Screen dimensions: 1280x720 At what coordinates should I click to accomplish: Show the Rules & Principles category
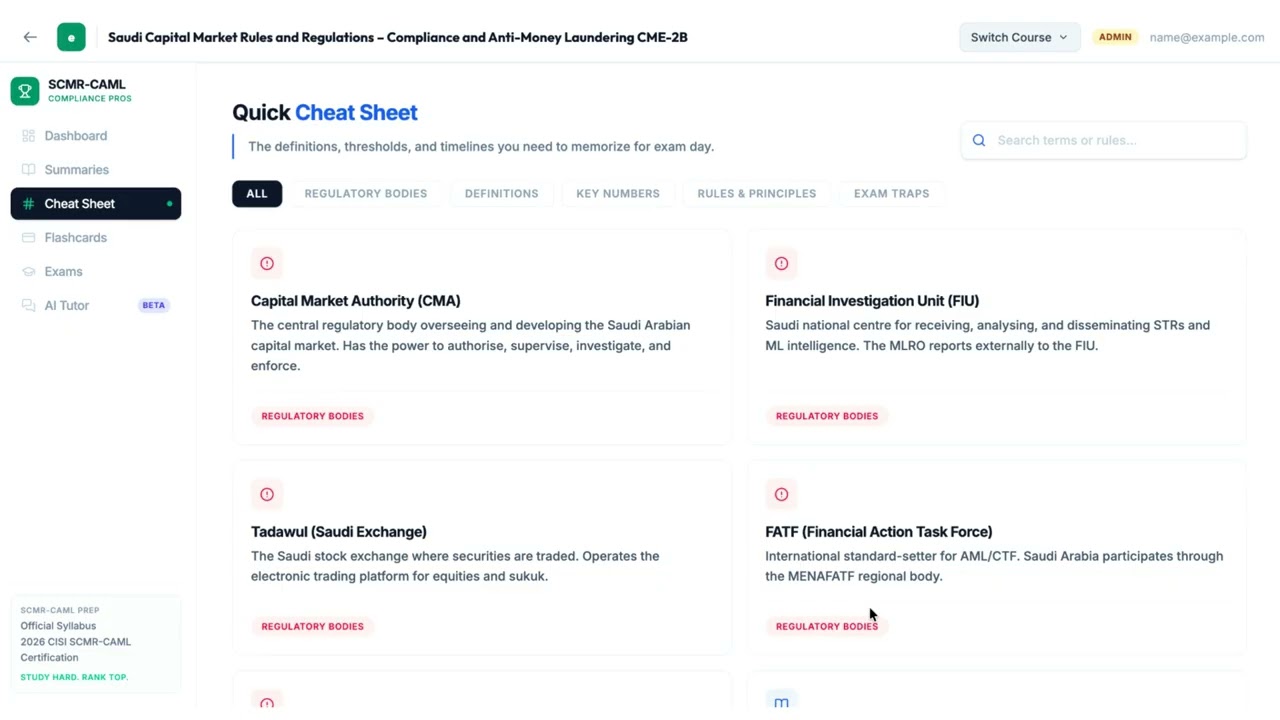click(756, 194)
